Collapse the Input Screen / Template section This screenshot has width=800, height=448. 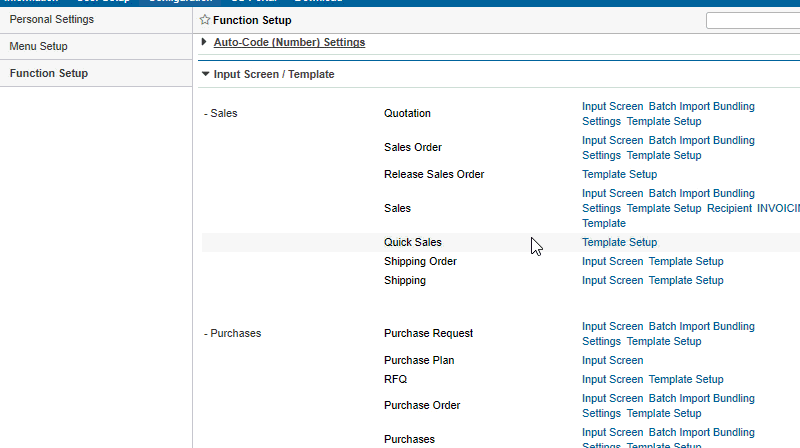click(x=205, y=74)
